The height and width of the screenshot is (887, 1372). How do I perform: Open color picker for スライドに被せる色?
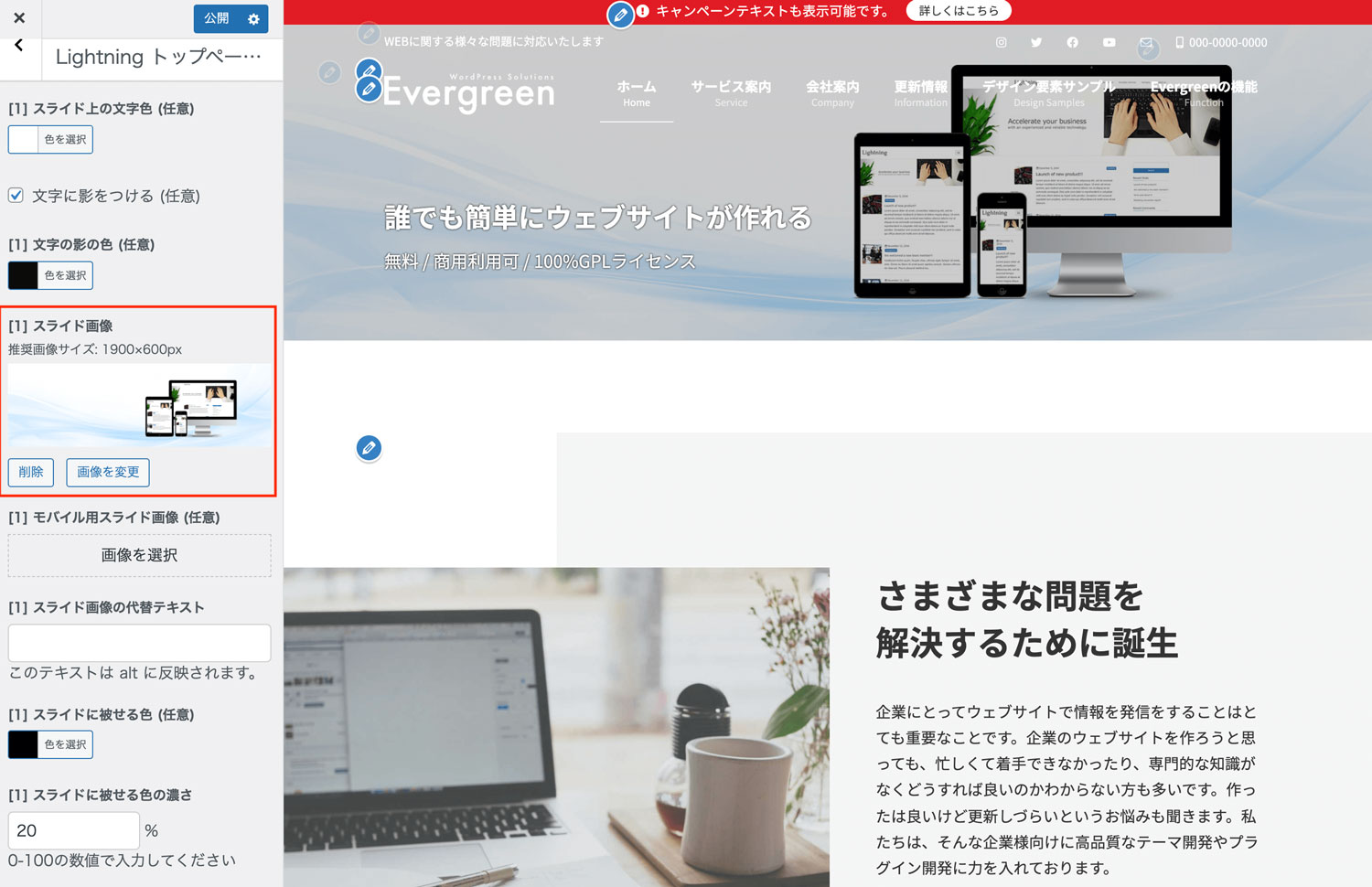click(x=51, y=744)
